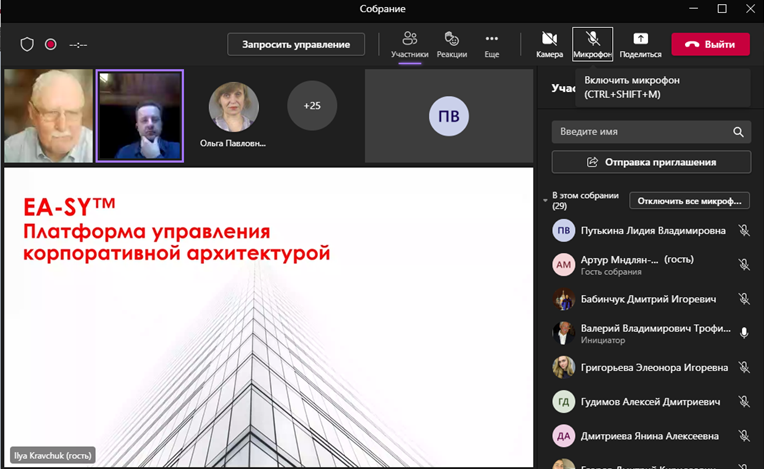Select Бабинчук Дмитрий Игоревич in list
Image resolution: width=764 pixels, height=469 pixels.
click(x=651, y=299)
